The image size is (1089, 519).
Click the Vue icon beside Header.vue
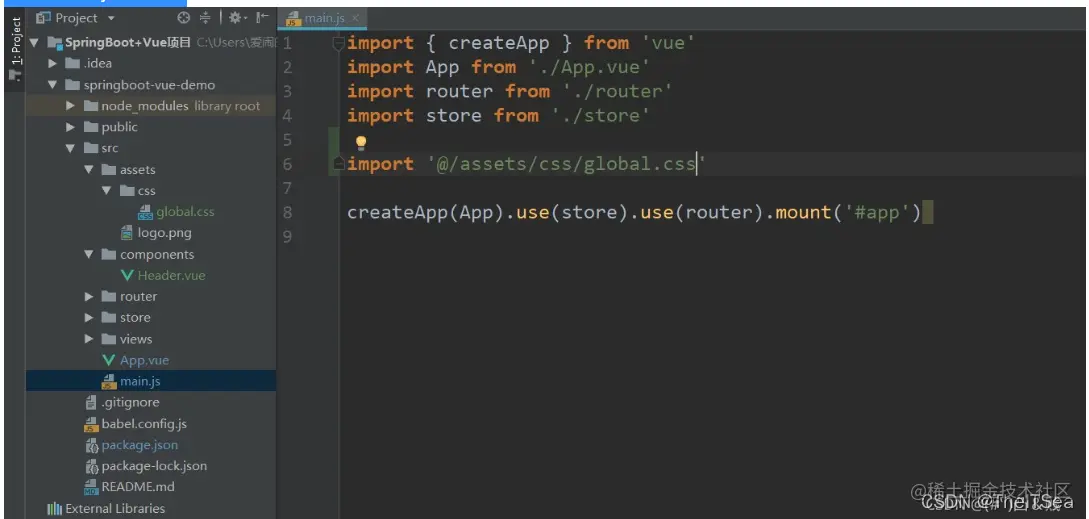pos(127,276)
